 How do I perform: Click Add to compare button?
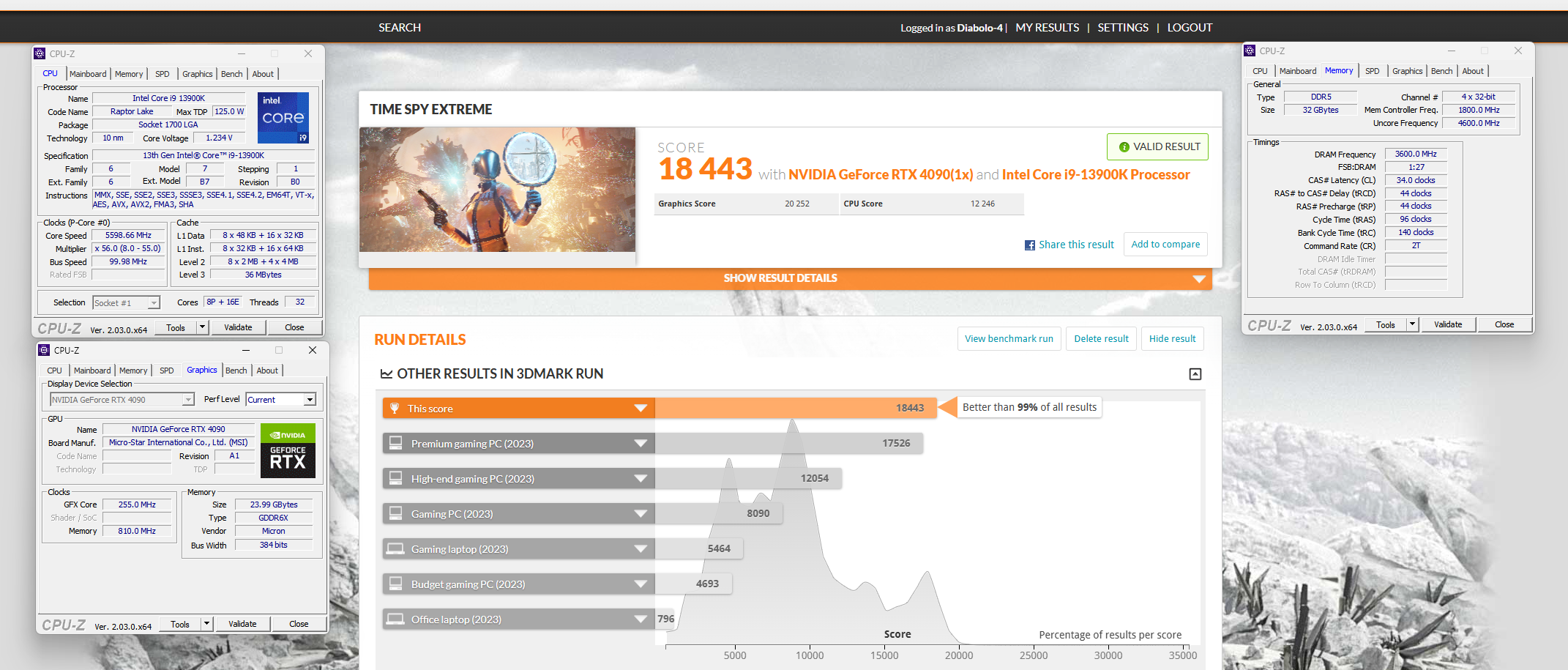pyautogui.click(x=1165, y=245)
